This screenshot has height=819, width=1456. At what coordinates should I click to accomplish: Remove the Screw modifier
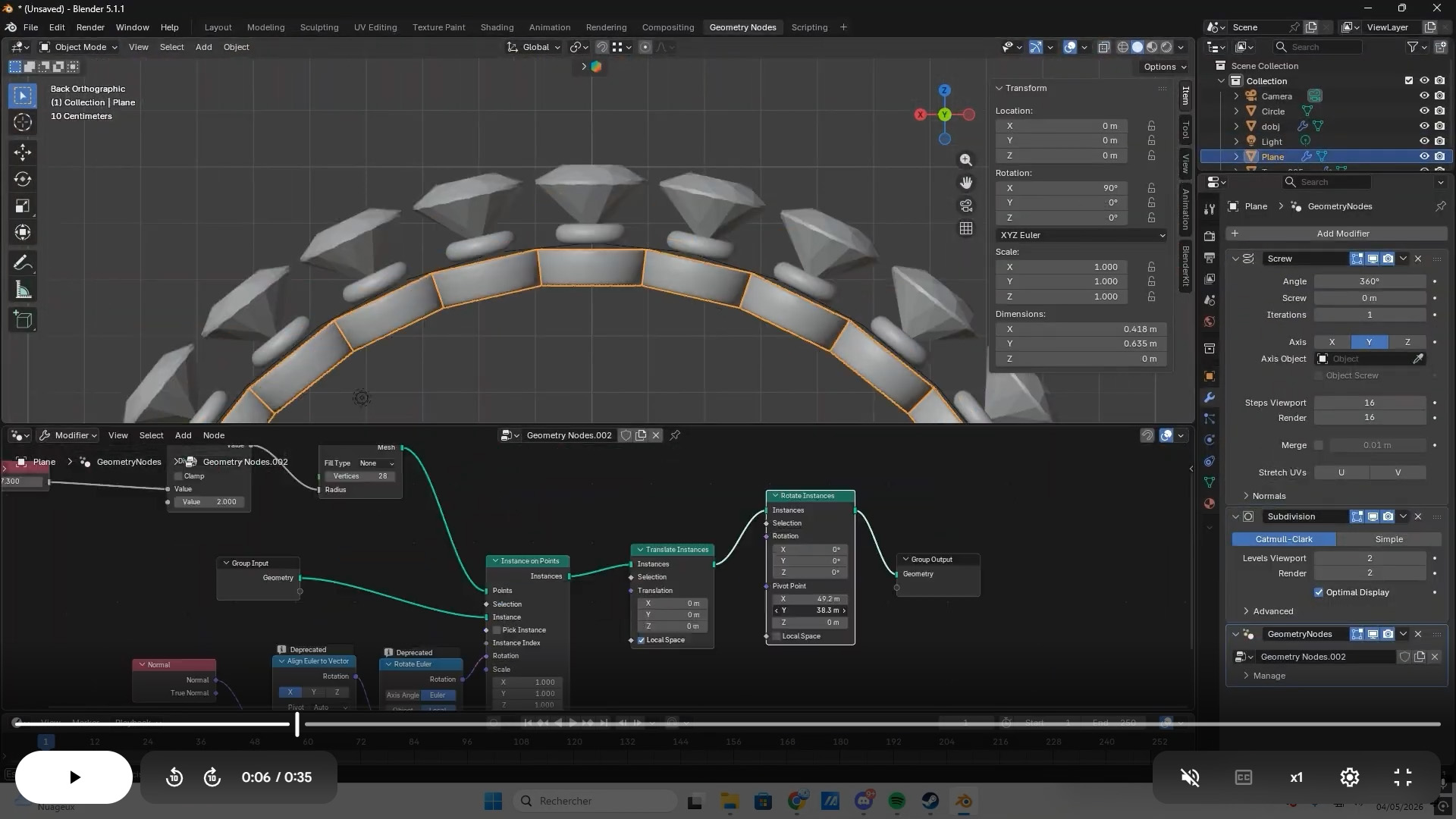(x=1418, y=259)
